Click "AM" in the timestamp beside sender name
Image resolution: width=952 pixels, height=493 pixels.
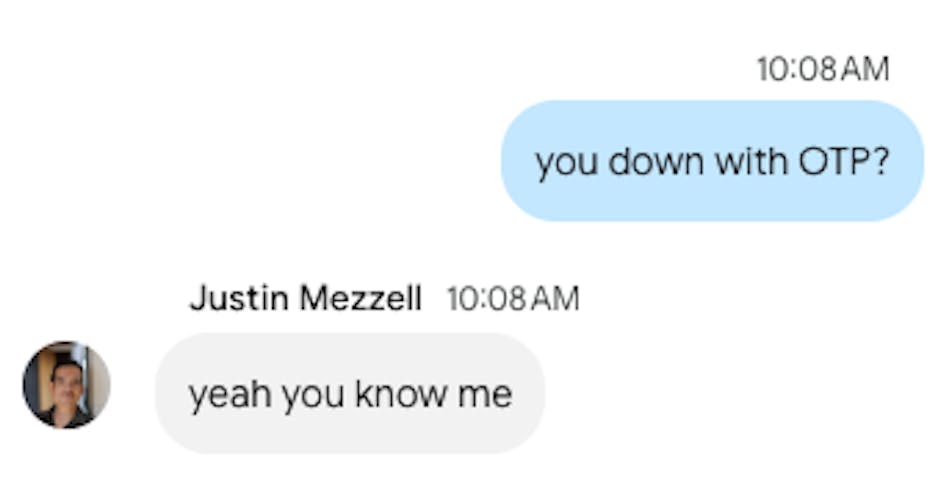tap(554, 298)
